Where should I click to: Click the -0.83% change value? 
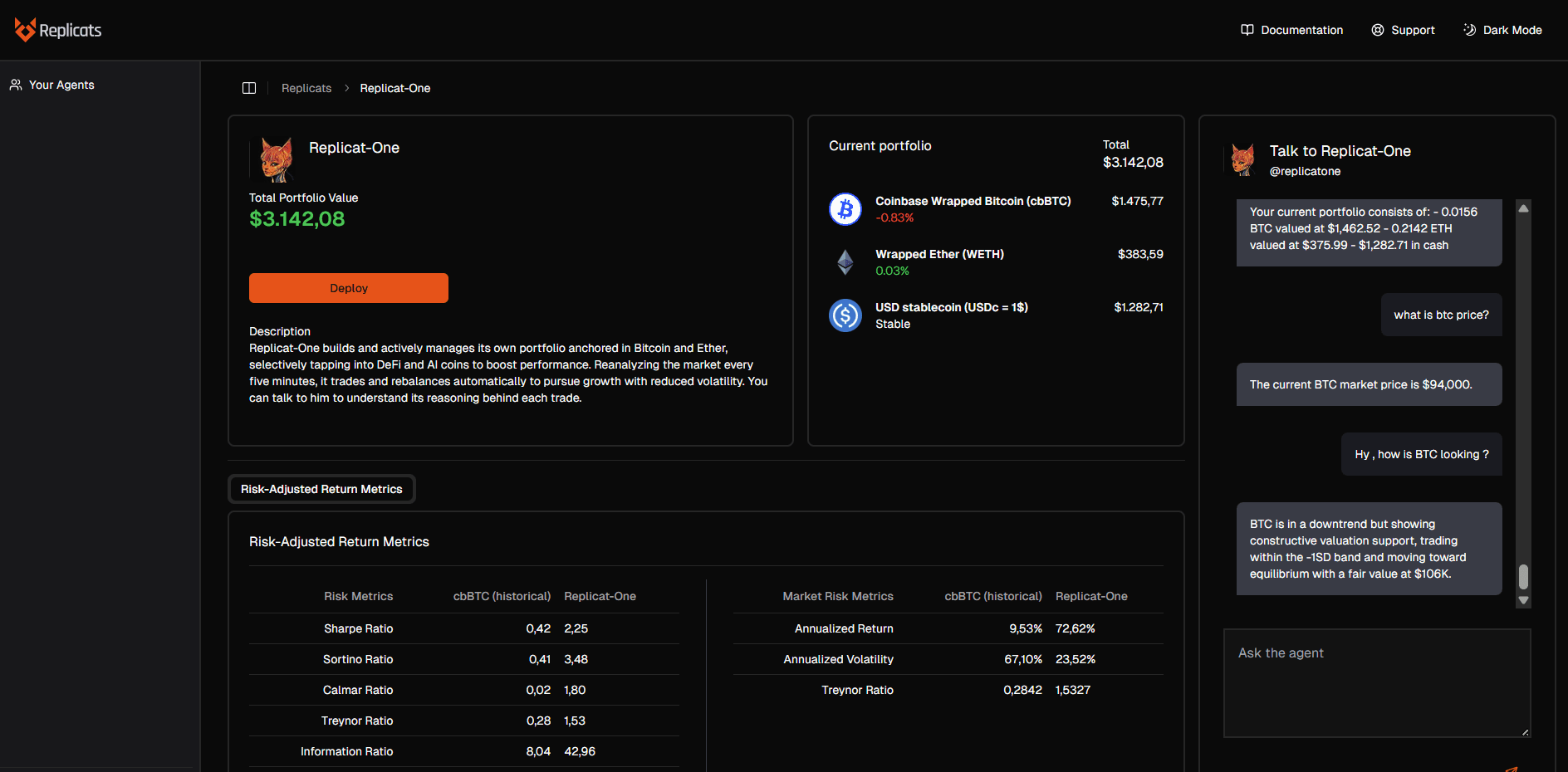point(894,217)
